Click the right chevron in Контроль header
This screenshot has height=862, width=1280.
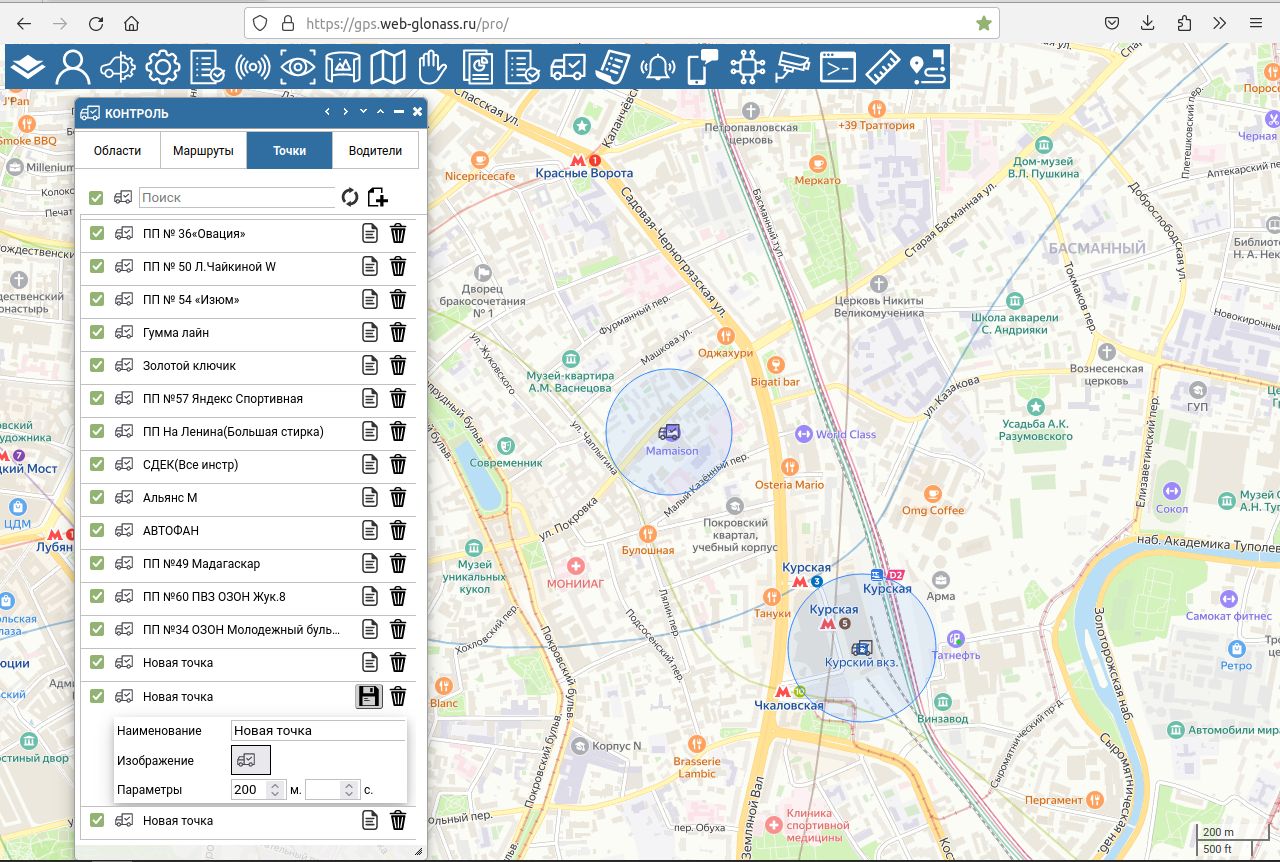(x=345, y=112)
